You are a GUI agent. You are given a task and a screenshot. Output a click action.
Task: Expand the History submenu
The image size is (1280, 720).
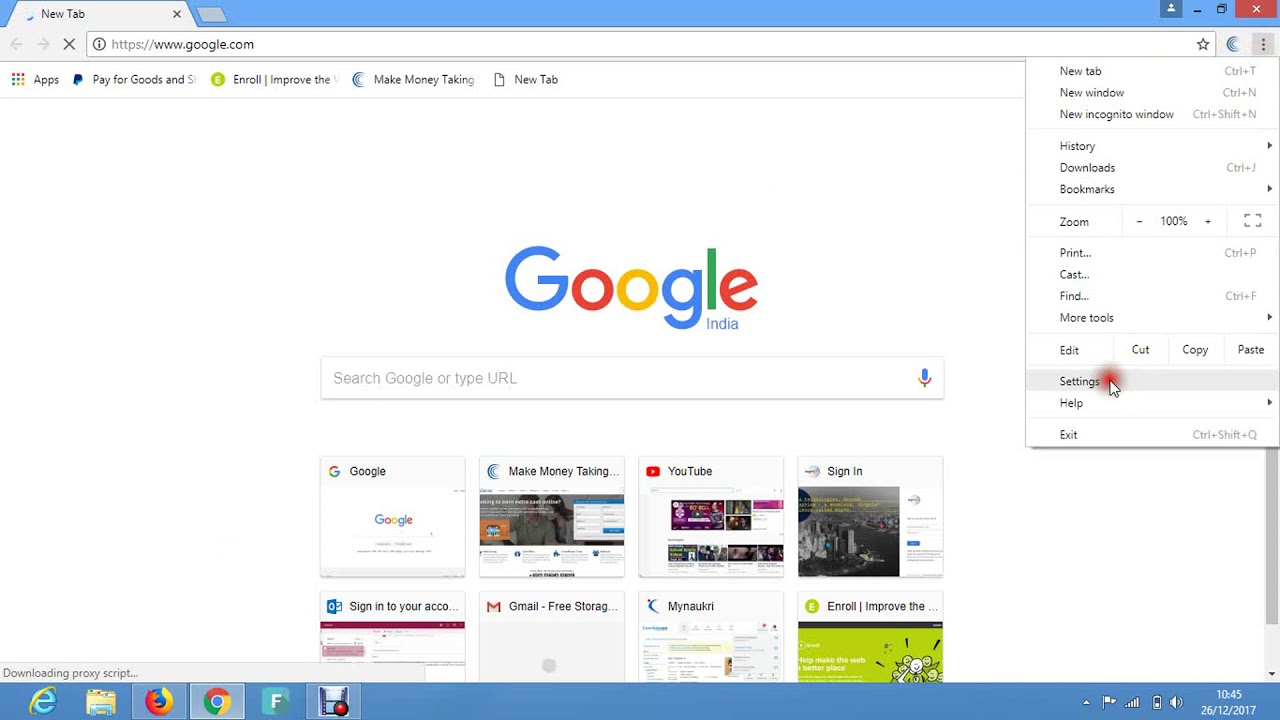1153,146
